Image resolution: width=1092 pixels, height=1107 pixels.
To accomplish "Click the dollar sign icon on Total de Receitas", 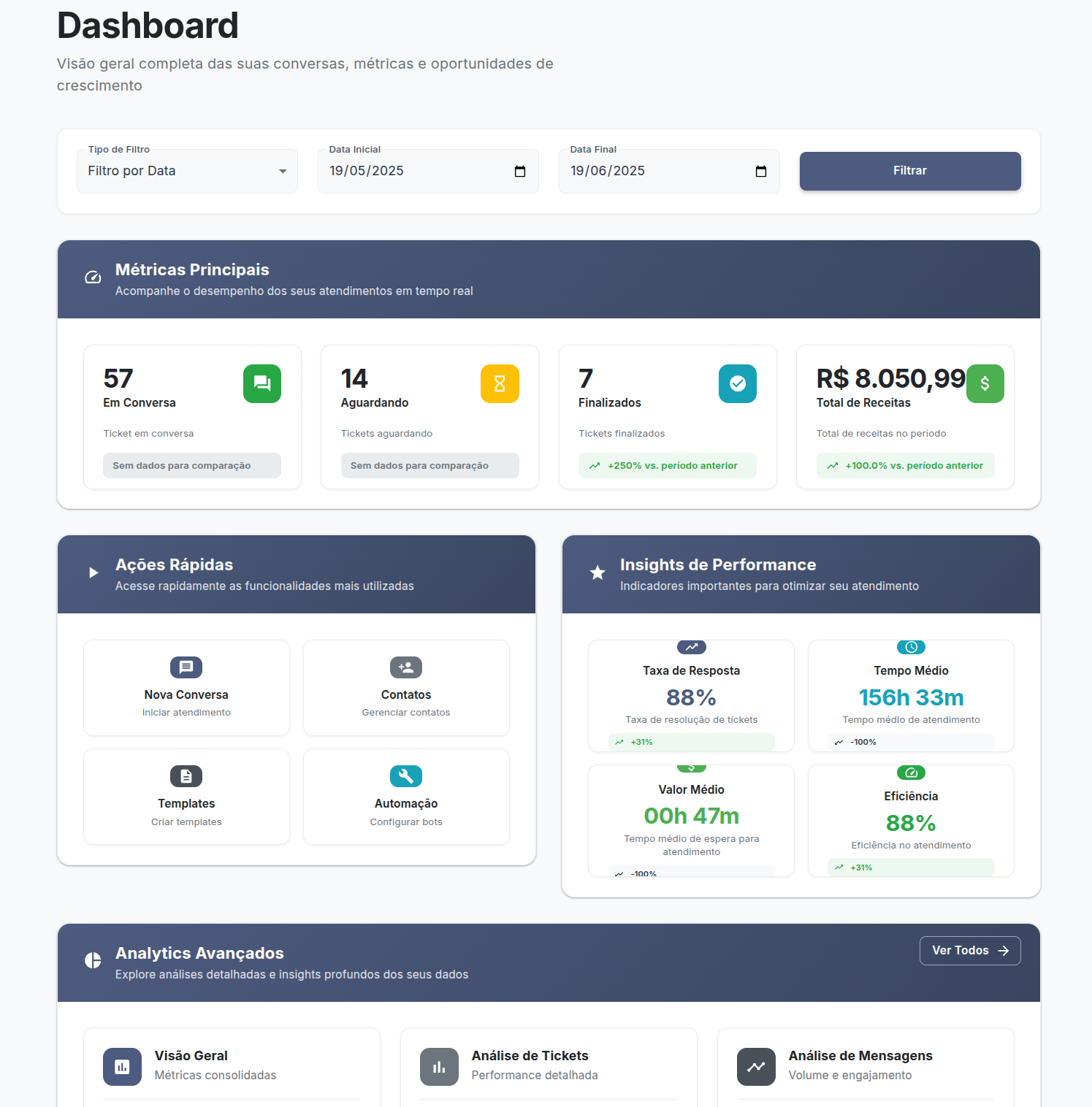I will pos(985,383).
